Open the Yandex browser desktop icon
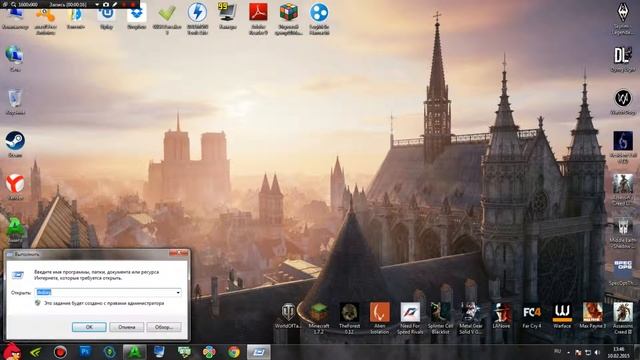 point(15,184)
